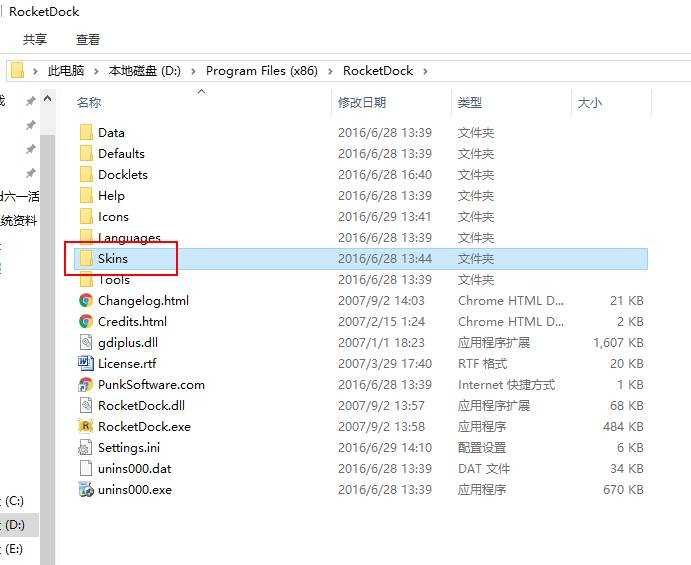The width and height of the screenshot is (691, 565).
Task: Click the unins000.exe uninstaller icon
Action: click(86, 489)
